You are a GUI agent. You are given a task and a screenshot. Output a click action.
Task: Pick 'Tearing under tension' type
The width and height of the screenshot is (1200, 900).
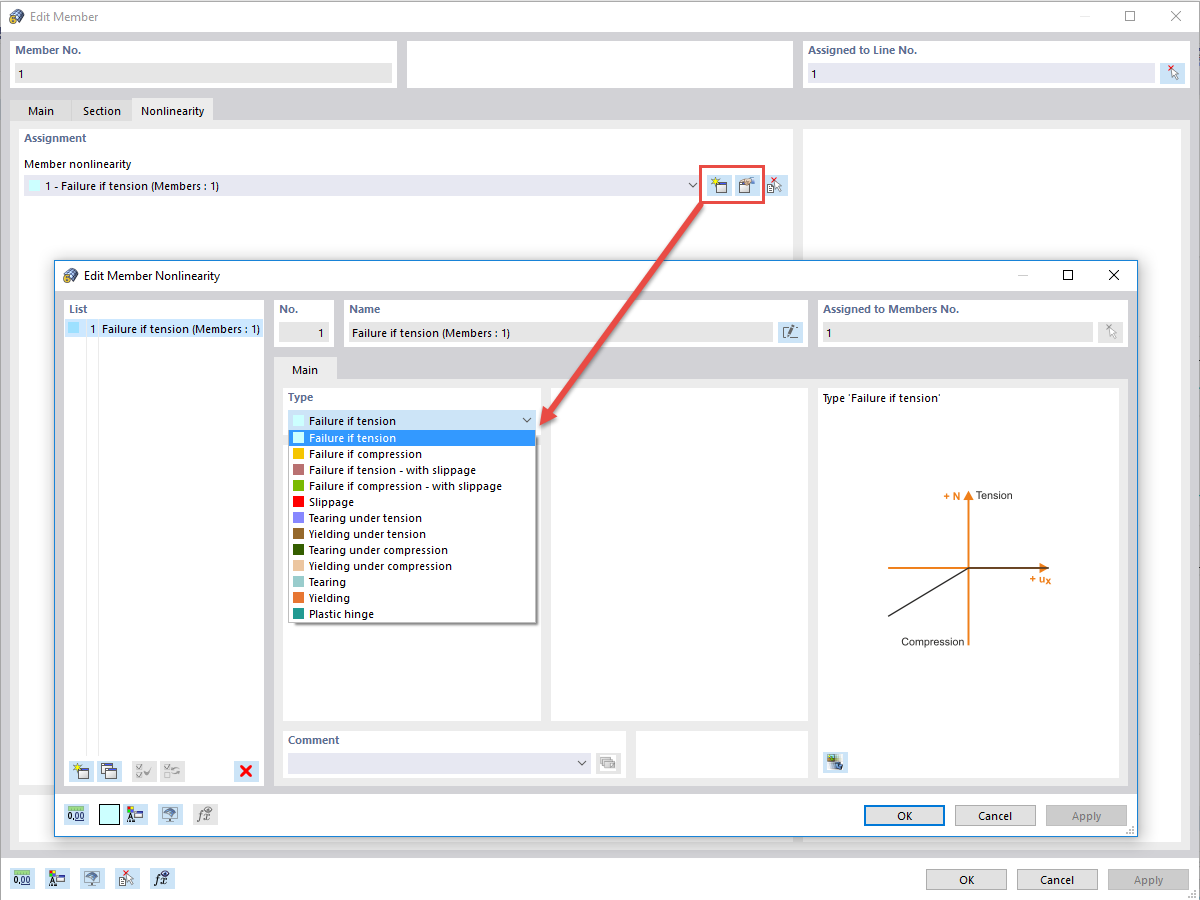(x=412, y=518)
